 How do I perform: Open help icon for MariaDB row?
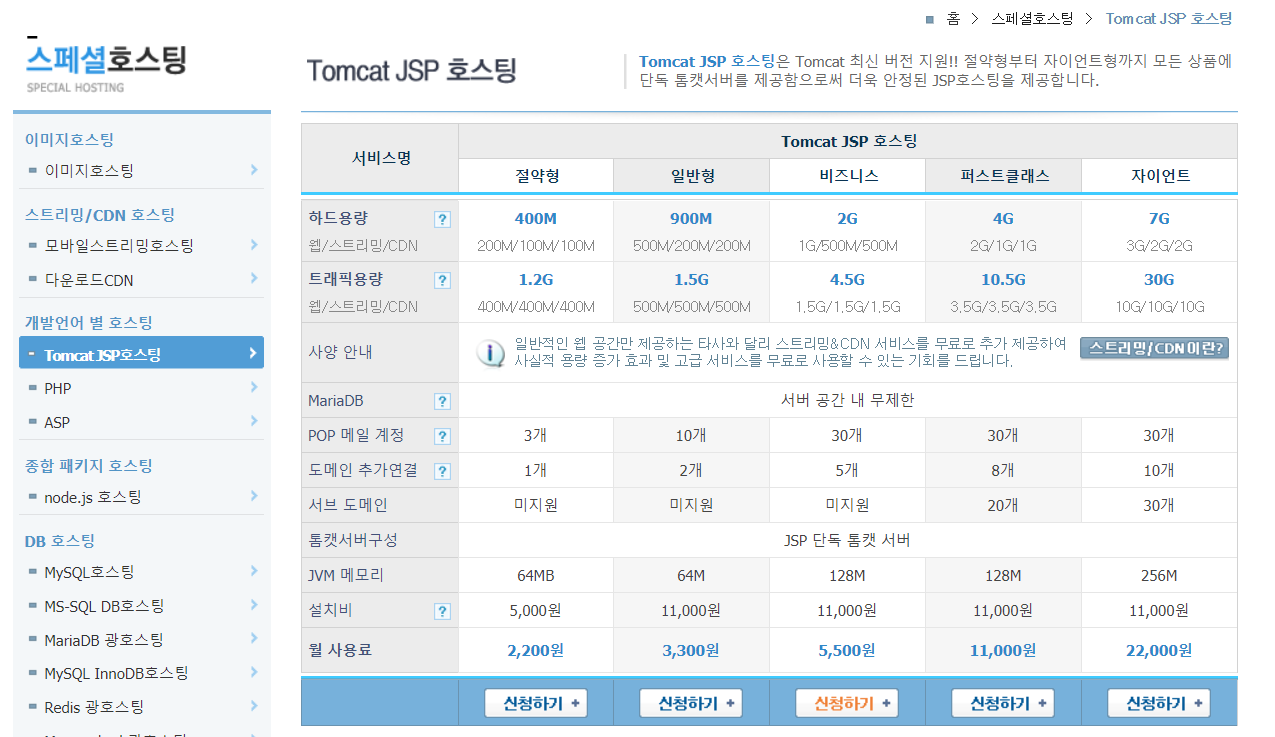point(442,401)
